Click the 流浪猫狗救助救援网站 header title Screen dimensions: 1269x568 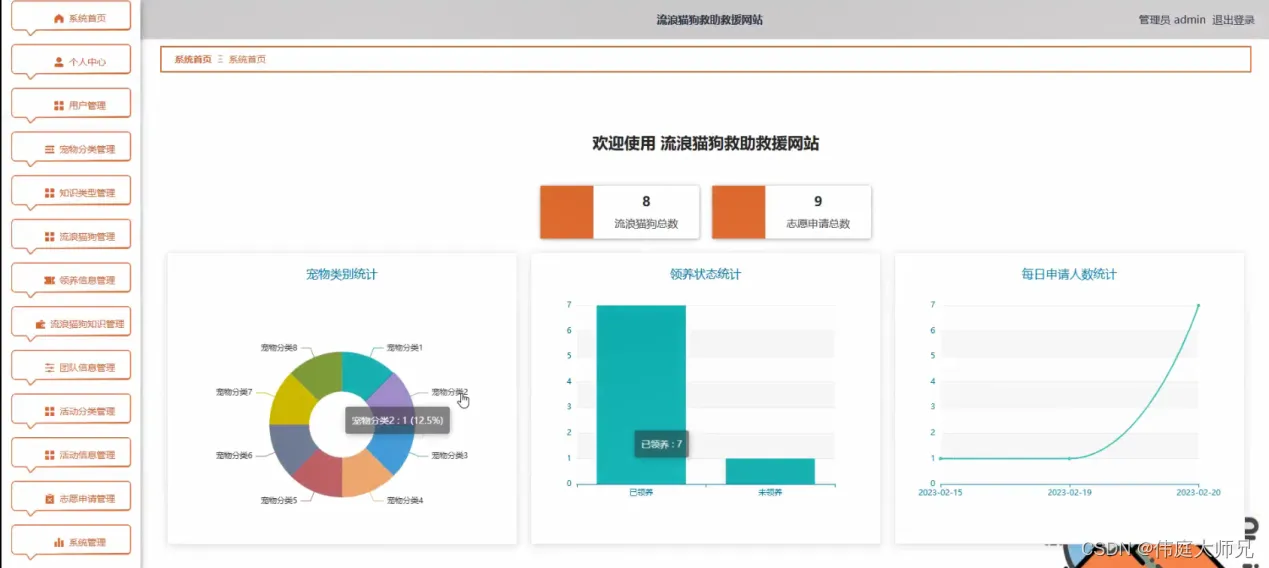(709, 19)
